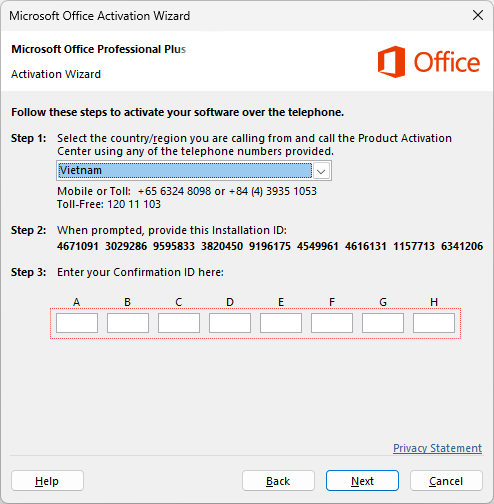Focus Confirmation ID field F
The height and width of the screenshot is (504, 494).
point(332,323)
